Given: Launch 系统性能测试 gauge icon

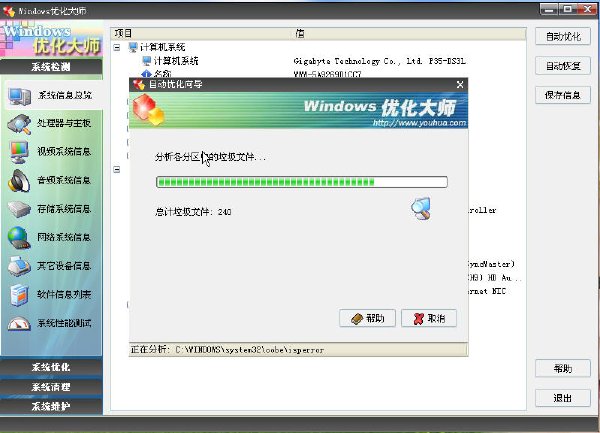Looking at the screenshot, I should click(19, 324).
